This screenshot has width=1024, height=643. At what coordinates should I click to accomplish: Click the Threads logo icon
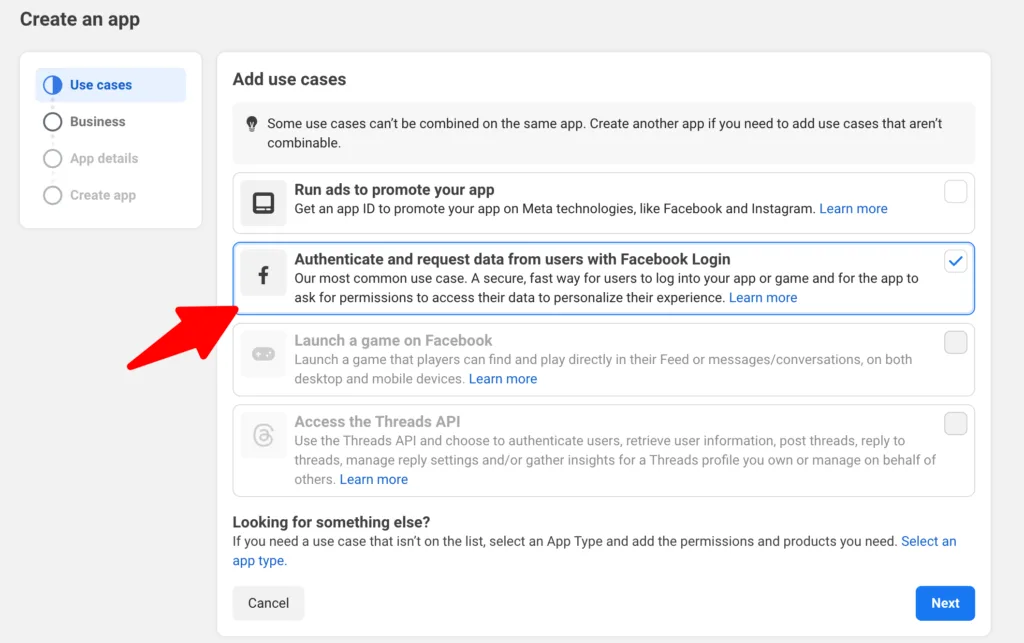(263, 435)
